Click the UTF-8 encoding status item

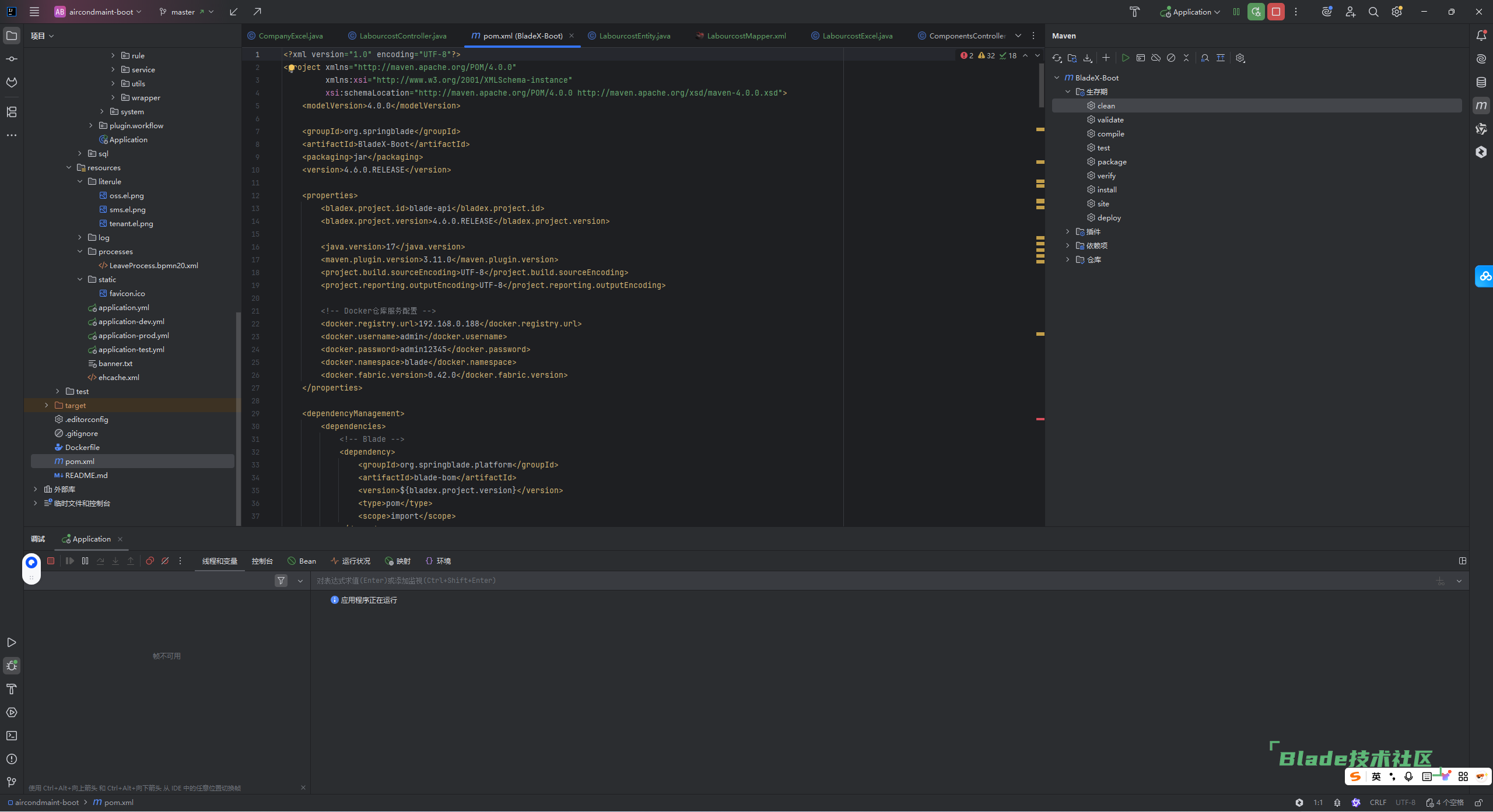(x=1406, y=803)
